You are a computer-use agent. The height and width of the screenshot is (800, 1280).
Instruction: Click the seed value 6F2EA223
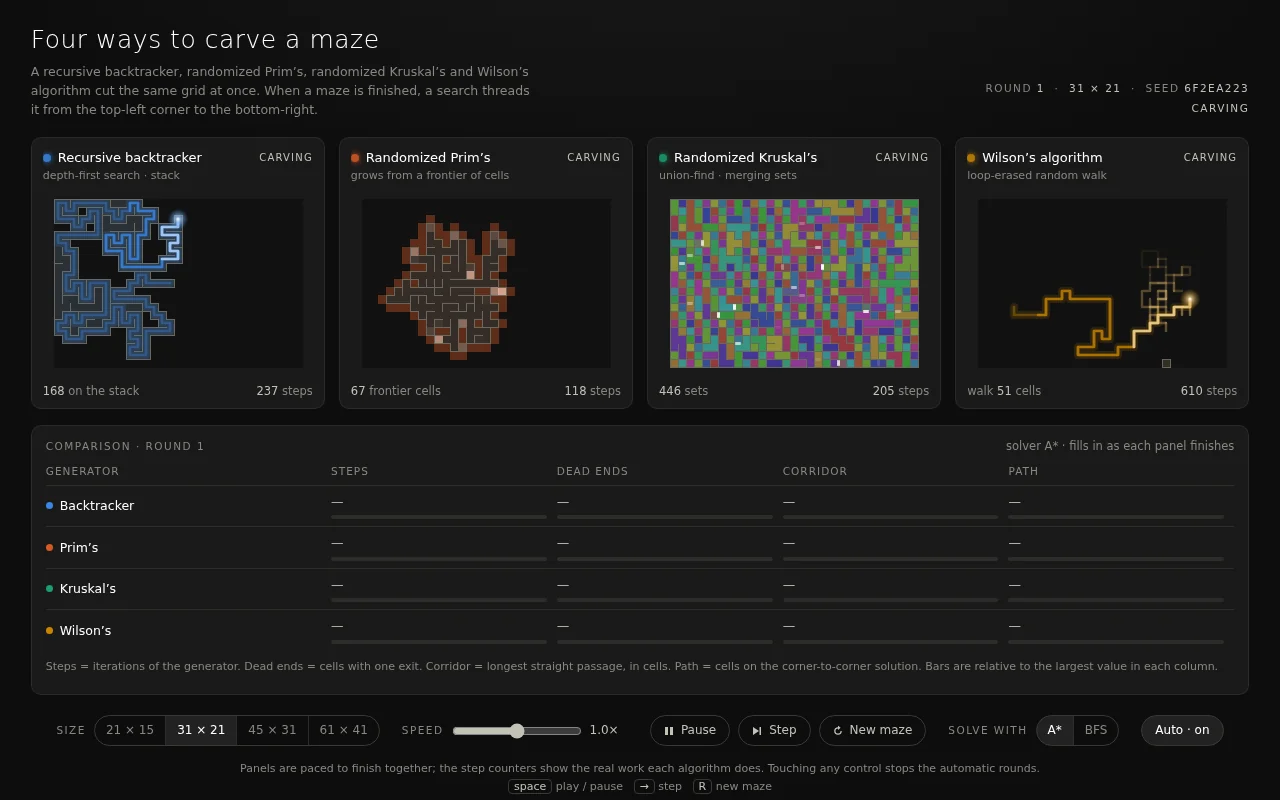(1217, 88)
